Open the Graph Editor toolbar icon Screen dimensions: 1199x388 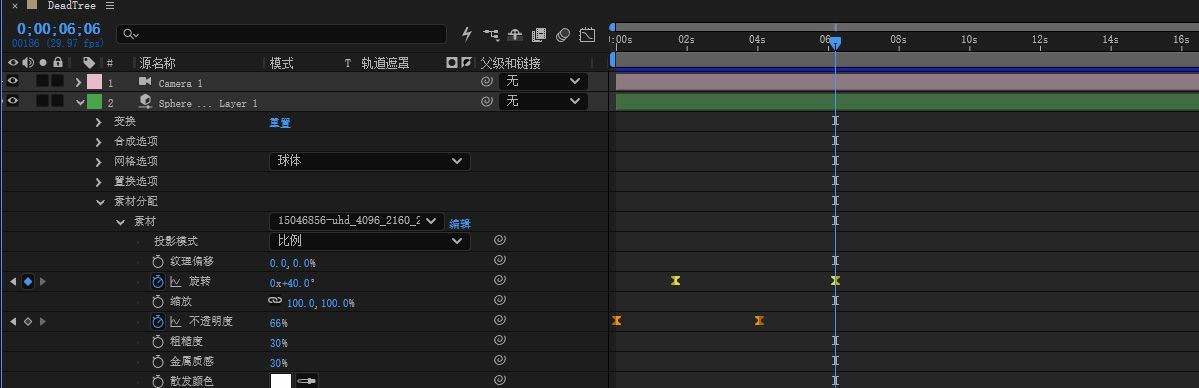point(587,34)
